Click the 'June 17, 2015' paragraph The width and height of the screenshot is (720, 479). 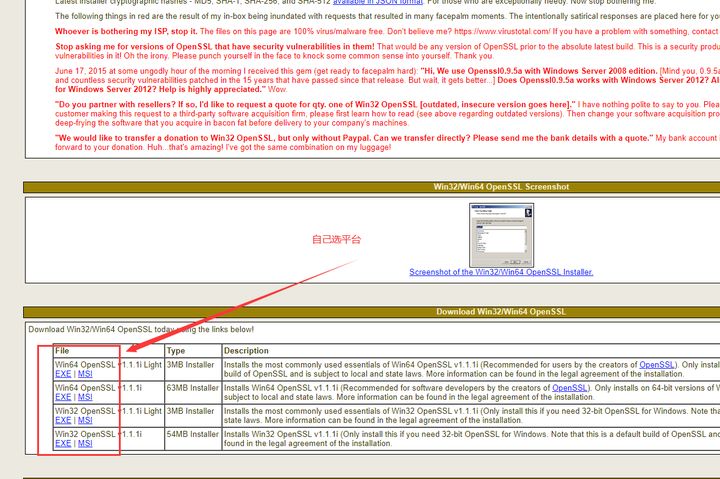click(386, 80)
